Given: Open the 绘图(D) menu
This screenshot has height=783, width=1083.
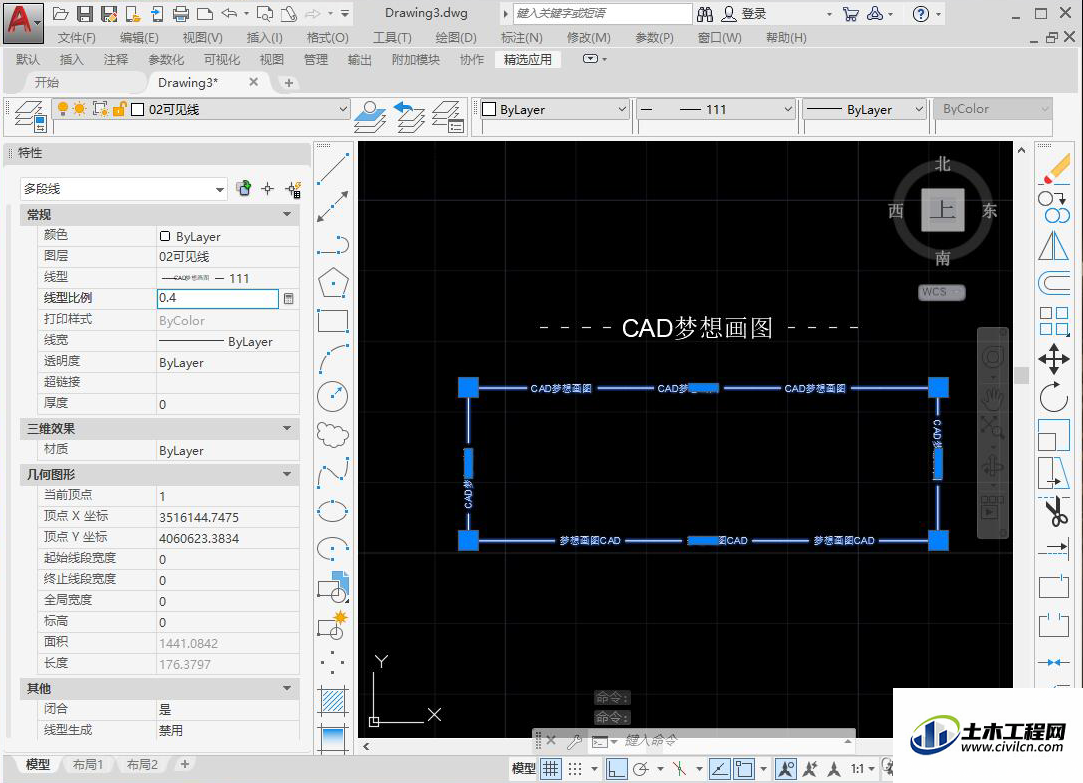Looking at the screenshot, I should click(x=456, y=37).
